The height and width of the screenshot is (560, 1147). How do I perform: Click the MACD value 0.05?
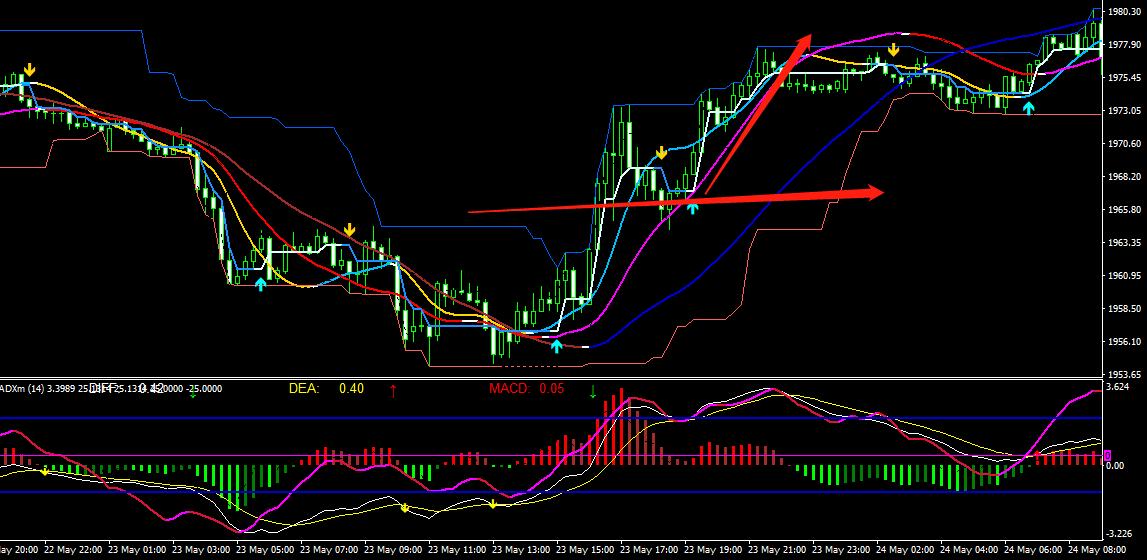(x=552, y=389)
